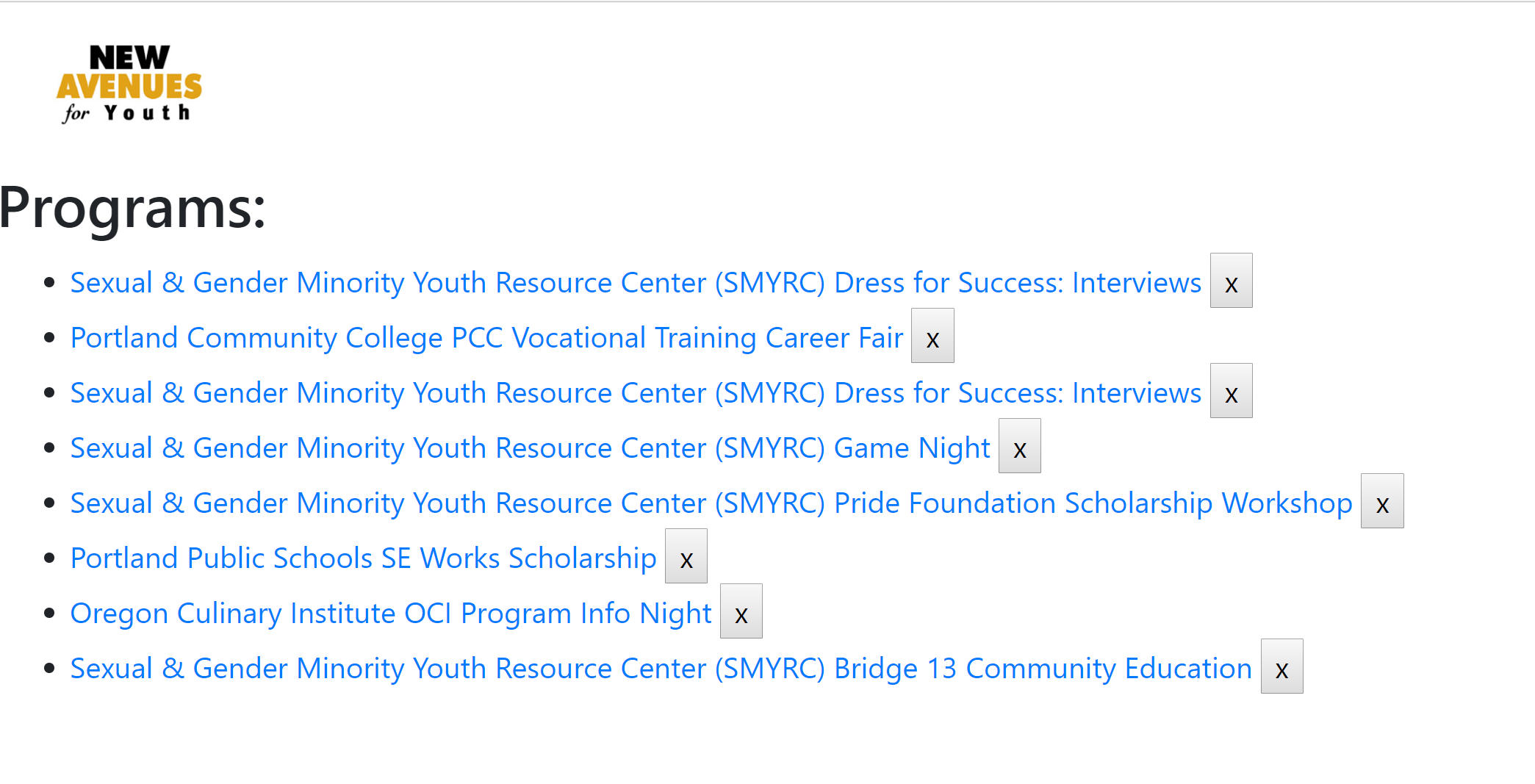This screenshot has height=784, width=1535.
Task: Open the first Dress for Success: Interviews link
Action: pyautogui.click(x=636, y=283)
